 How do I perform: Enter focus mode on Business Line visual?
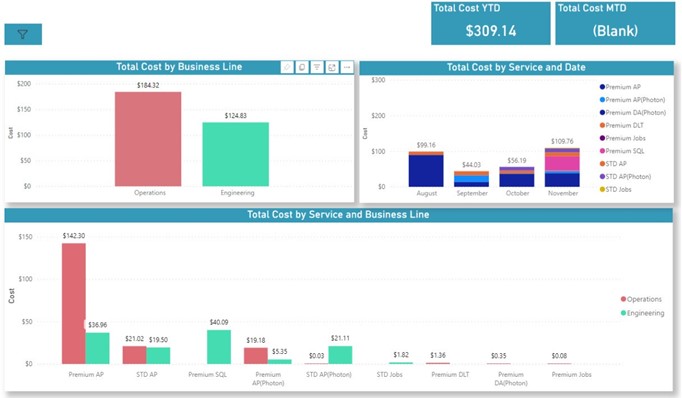tap(332, 67)
